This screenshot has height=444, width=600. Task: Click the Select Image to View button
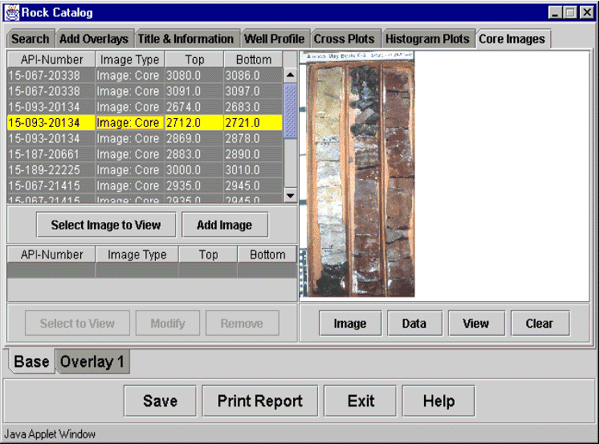(x=106, y=225)
